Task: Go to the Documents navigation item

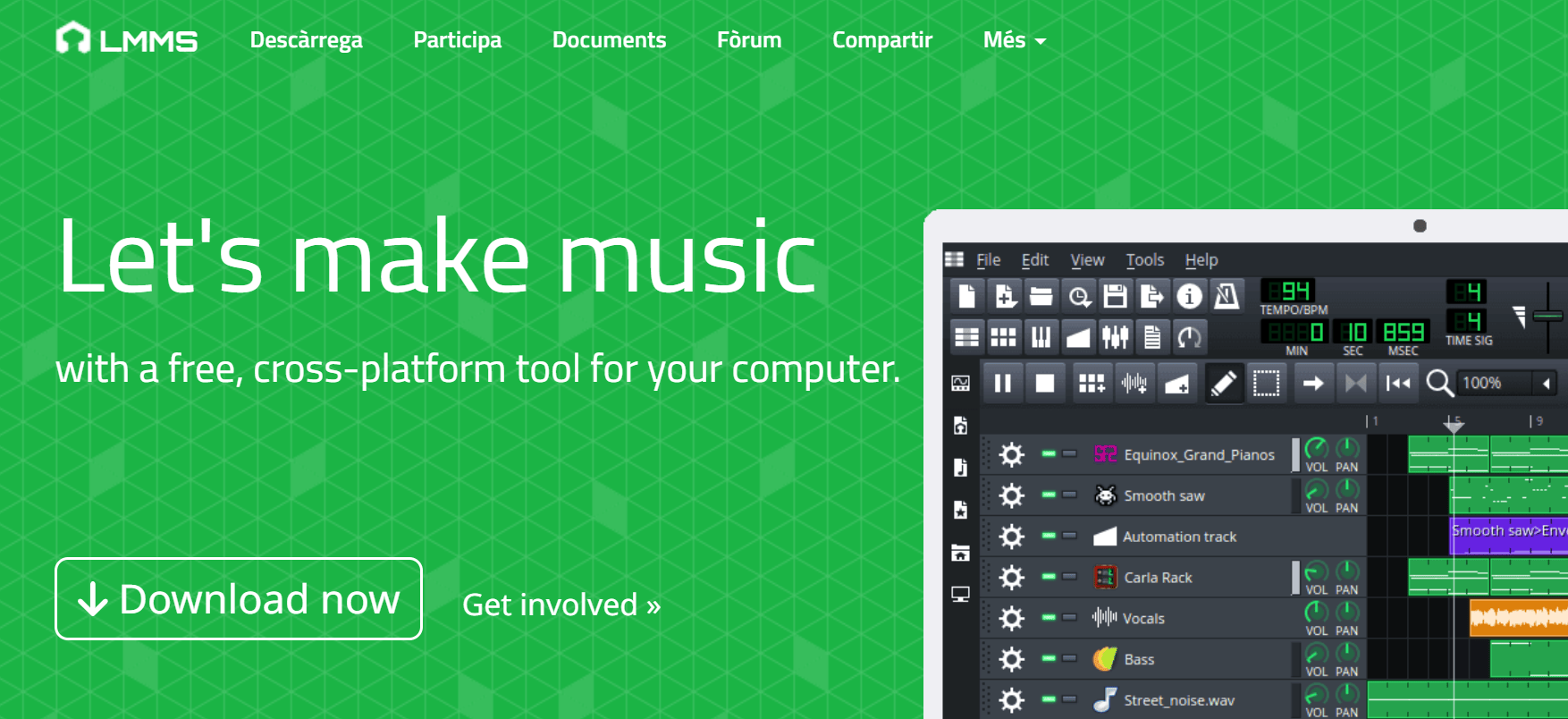Action: (x=609, y=40)
